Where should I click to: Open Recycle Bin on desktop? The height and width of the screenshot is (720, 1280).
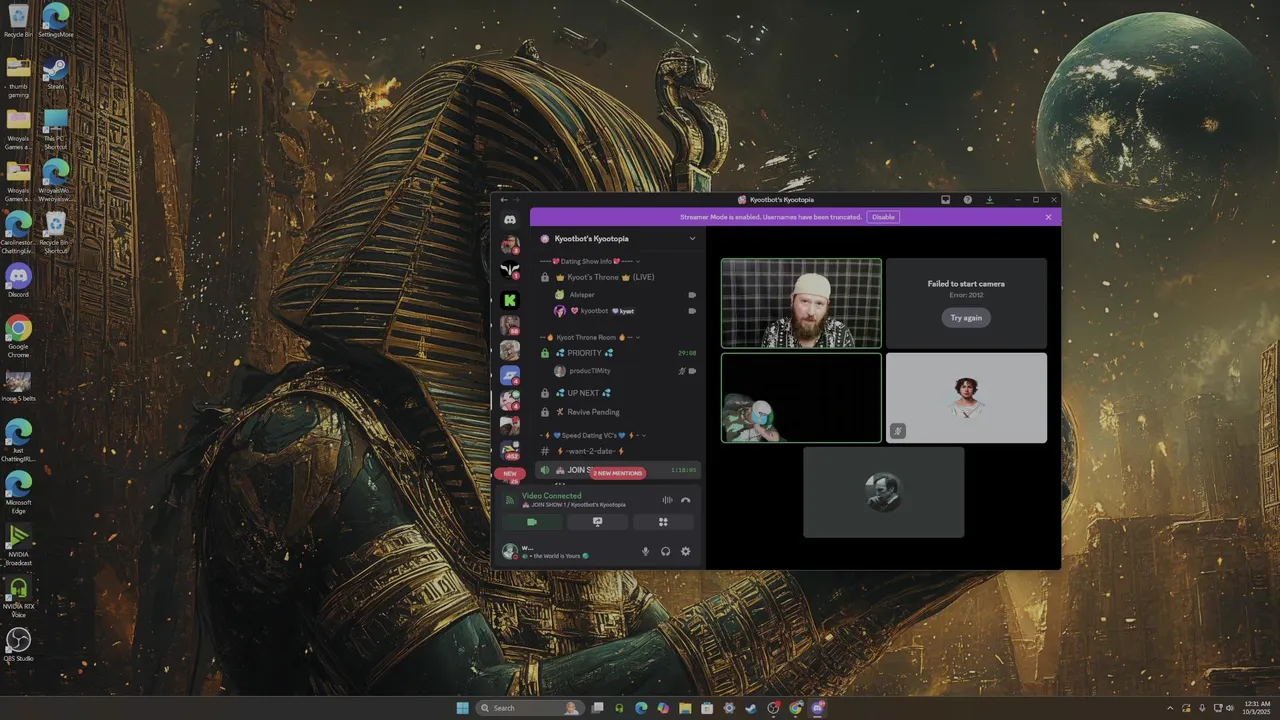[18, 21]
